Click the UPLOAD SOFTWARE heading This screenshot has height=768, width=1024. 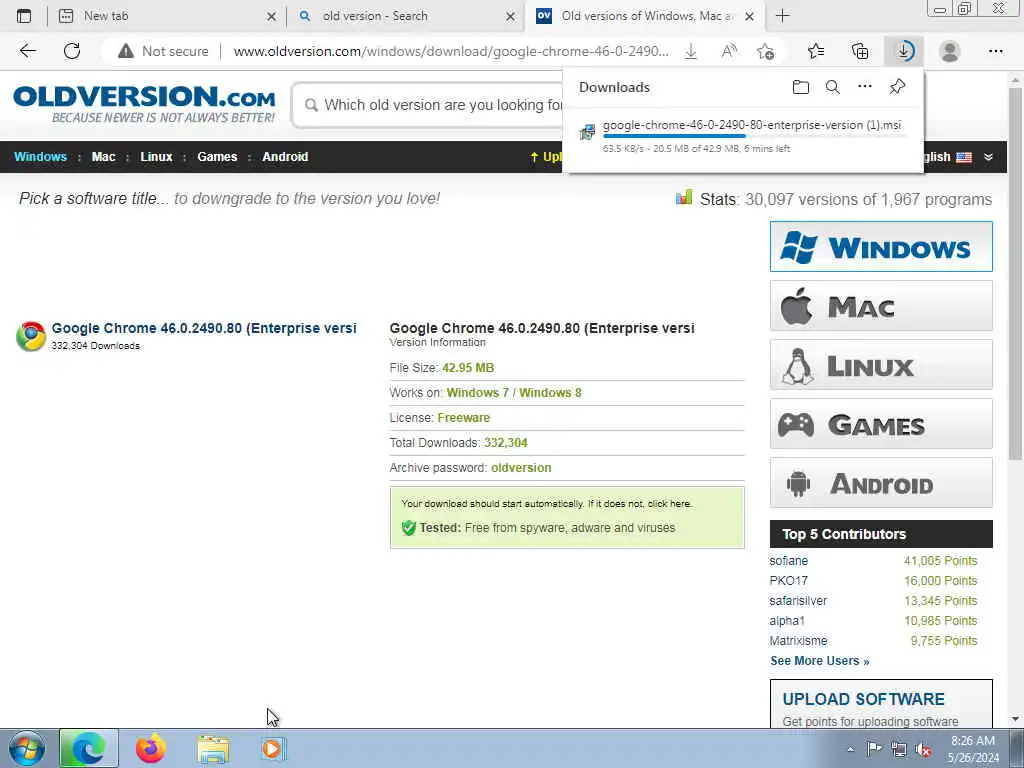(x=863, y=699)
